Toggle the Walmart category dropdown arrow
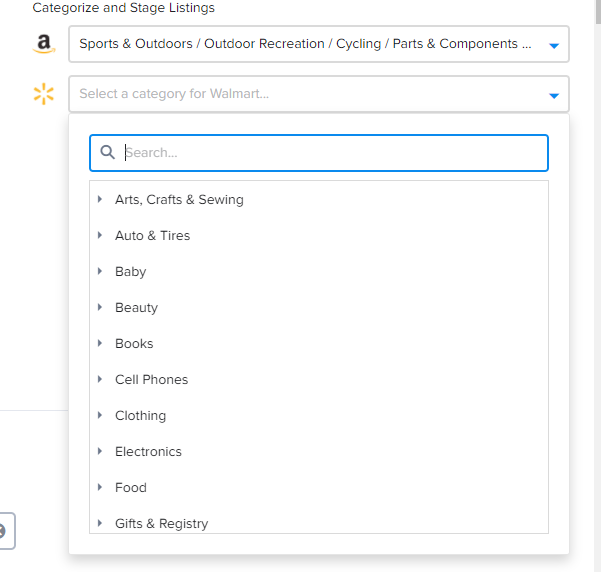This screenshot has width=601, height=572. click(x=554, y=95)
